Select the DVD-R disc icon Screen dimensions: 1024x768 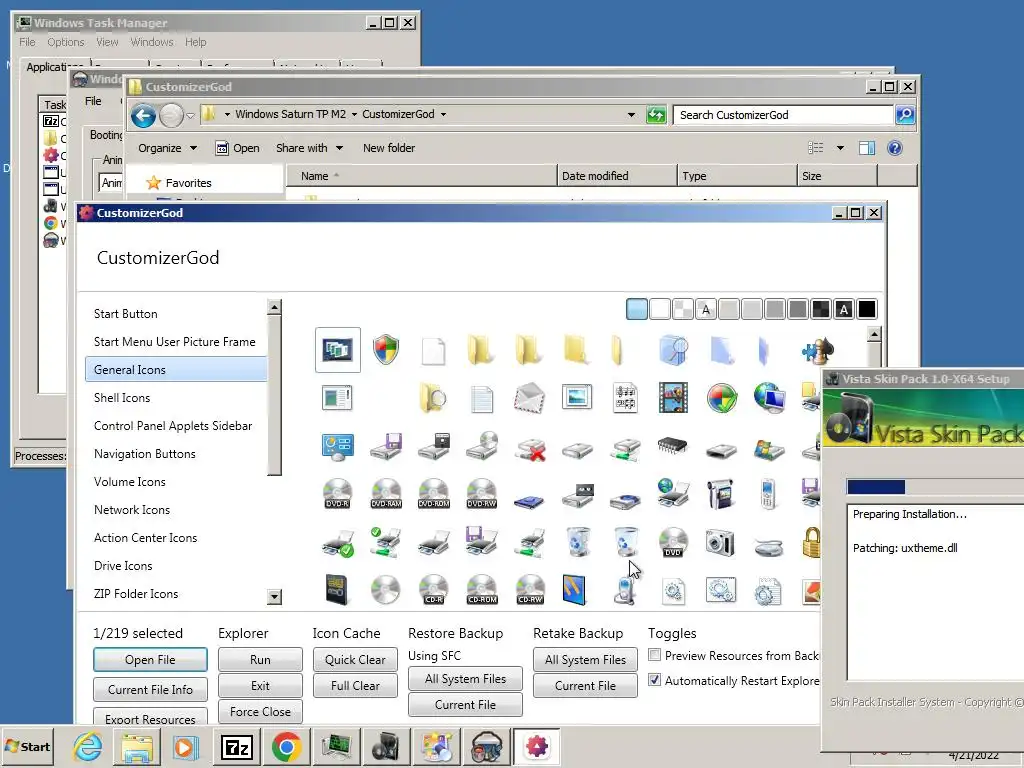tap(338, 494)
